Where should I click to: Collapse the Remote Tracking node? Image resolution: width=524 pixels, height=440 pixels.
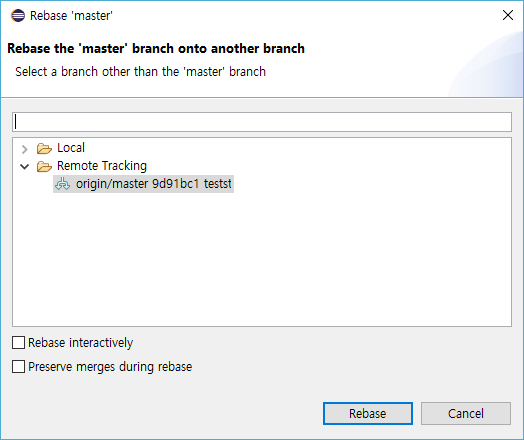tap(24, 166)
